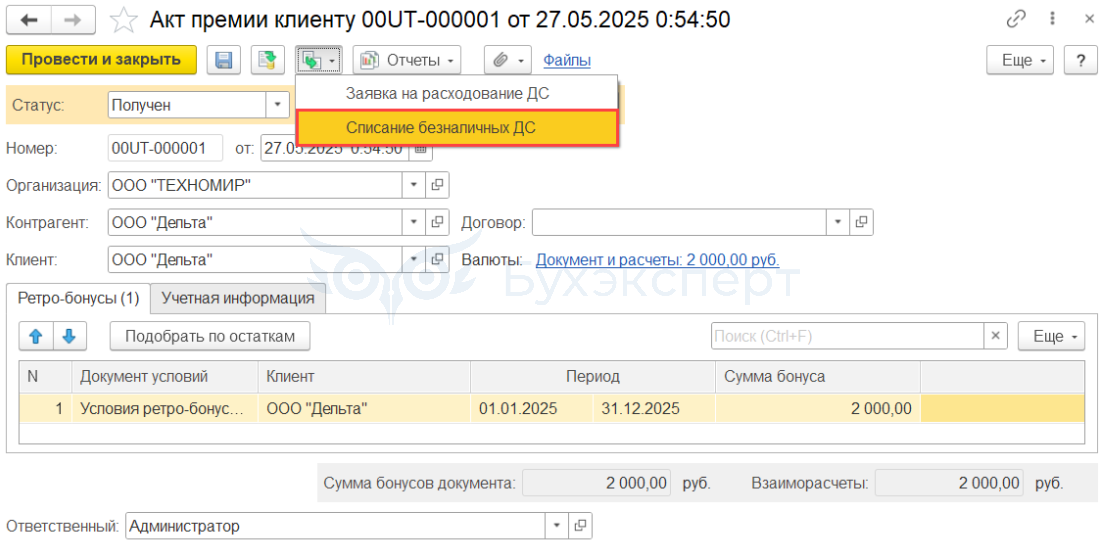Expand the Статус dropdown arrow

tap(277, 105)
